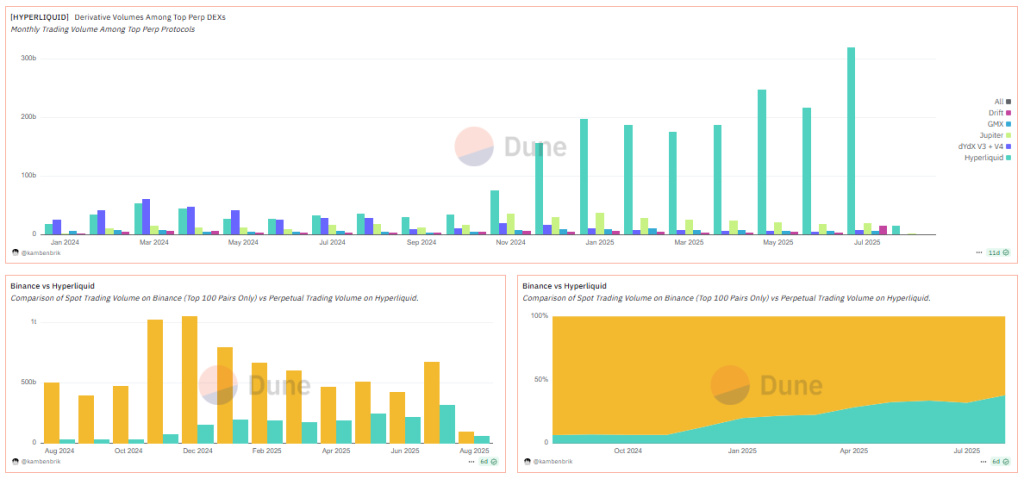Open @kambenbrik profile under Binance bar chart

point(39,461)
